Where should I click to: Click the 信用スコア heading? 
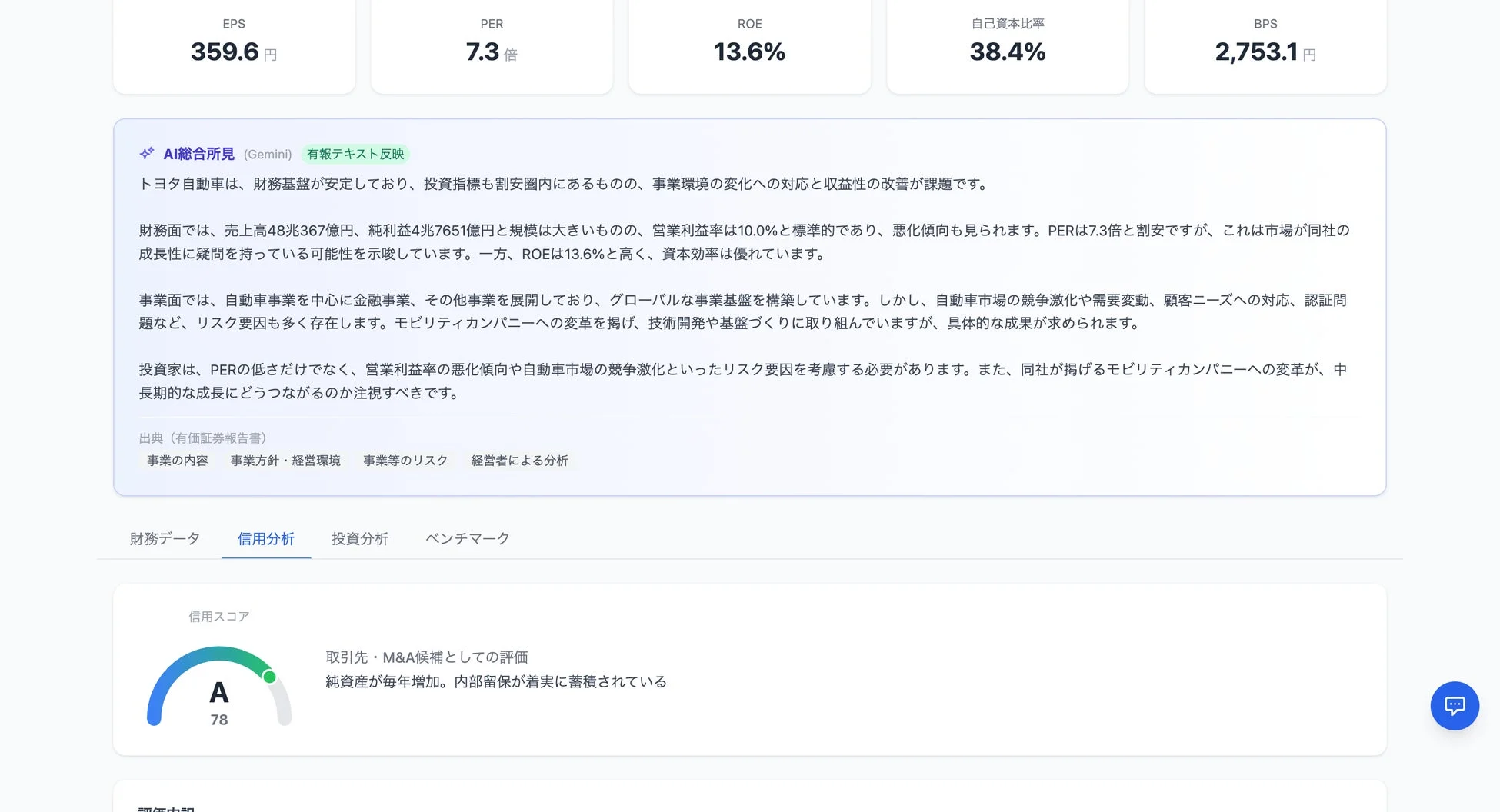[218, 615]
